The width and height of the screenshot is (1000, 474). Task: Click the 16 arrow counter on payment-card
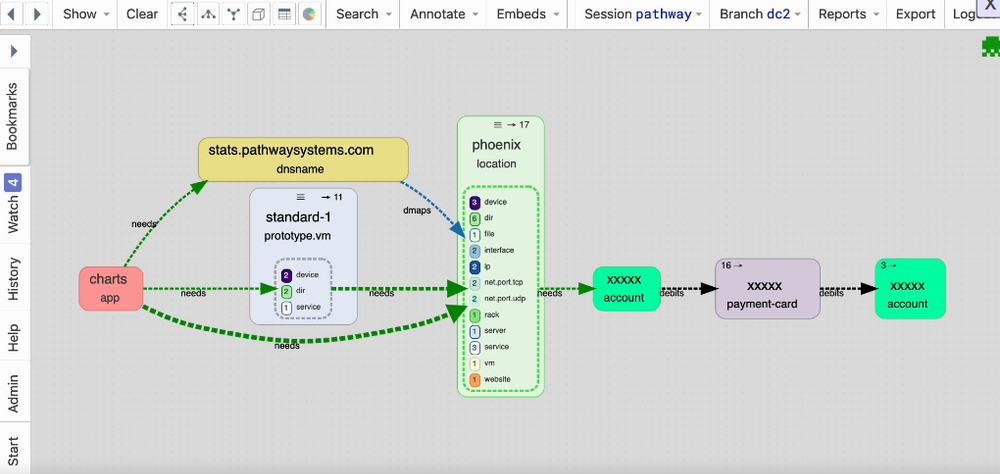732,265
